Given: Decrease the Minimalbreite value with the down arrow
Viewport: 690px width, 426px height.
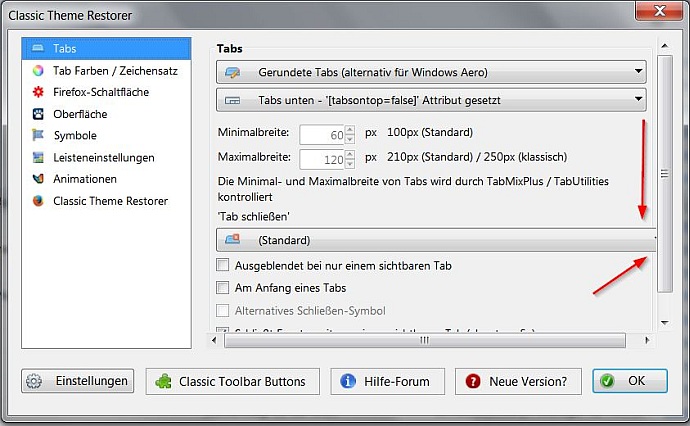Looking at the screenshot, I should (350, 139).
